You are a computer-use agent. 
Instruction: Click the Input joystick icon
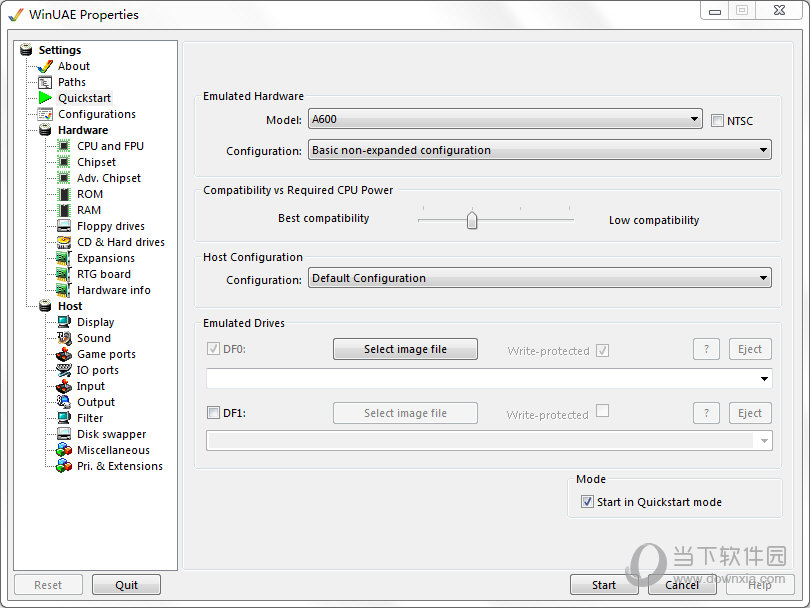64,386
